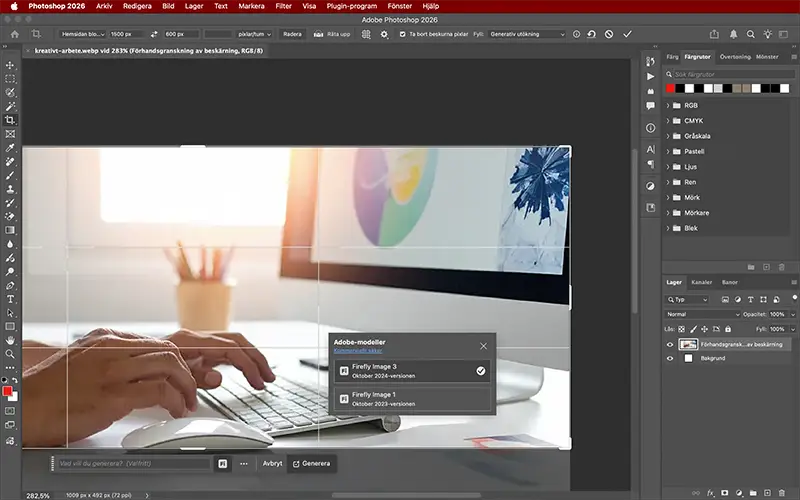Create a new layer
This screenshot has height=500, width=800.
pyautogui.click(x=767, y=493)
